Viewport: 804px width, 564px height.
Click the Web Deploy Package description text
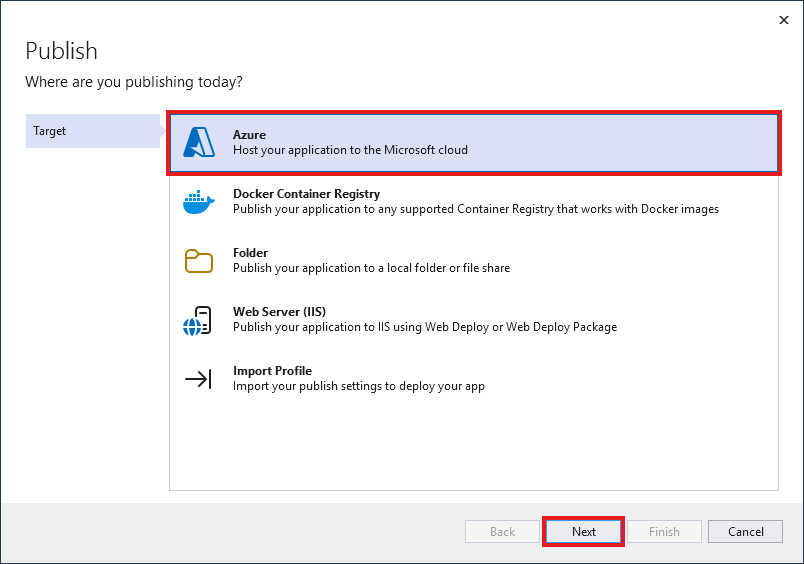425,327
